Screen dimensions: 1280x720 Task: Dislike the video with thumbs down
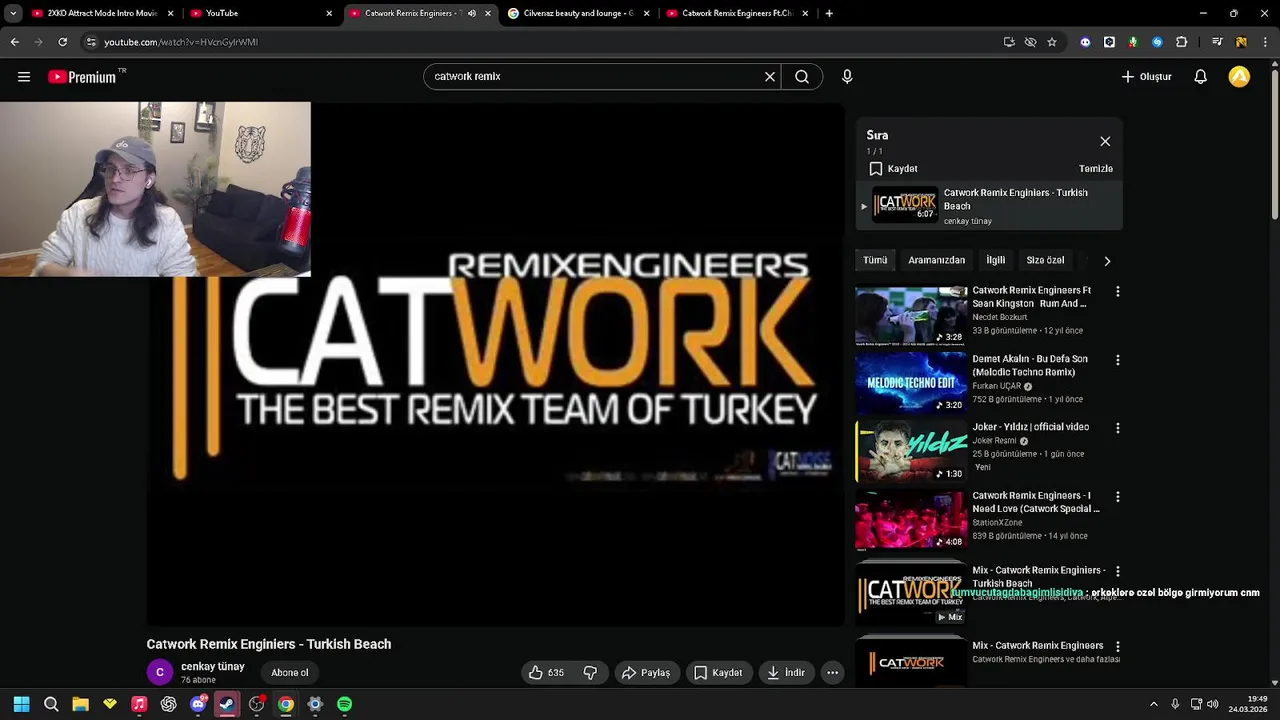pyautogui.click(x=590, y=673)
